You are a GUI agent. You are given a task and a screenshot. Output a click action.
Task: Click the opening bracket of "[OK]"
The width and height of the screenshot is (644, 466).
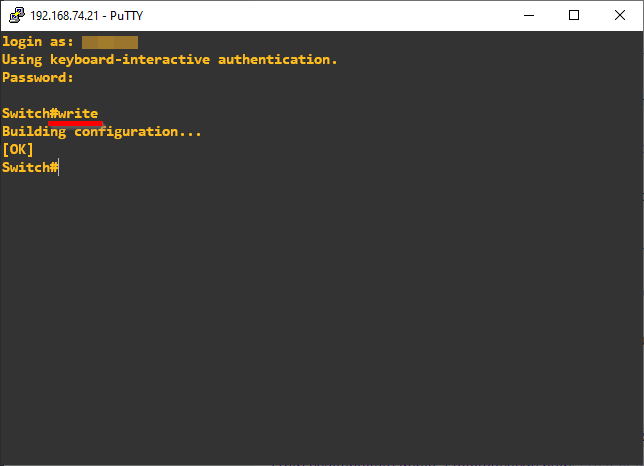pos(6,150)
